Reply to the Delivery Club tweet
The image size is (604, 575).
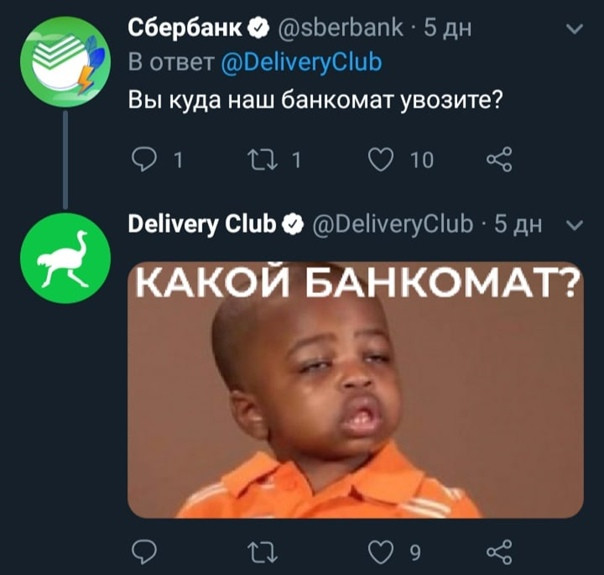(144, 552)
